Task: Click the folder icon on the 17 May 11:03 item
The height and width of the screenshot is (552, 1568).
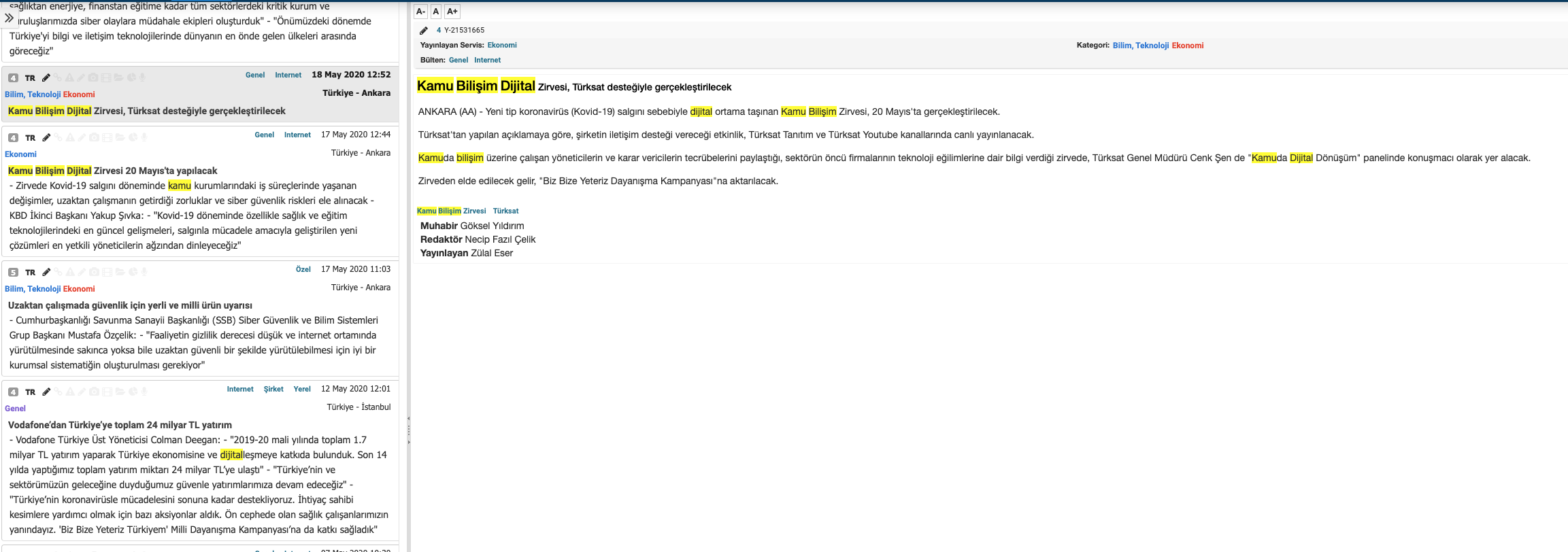Action: [x=119, y=272]
